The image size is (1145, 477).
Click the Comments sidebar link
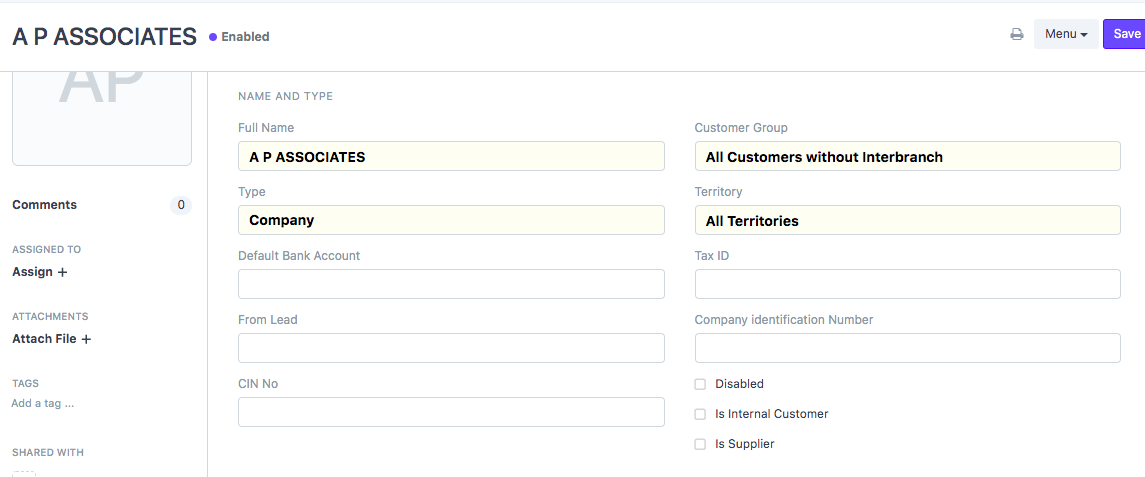(x=45, y=205)
